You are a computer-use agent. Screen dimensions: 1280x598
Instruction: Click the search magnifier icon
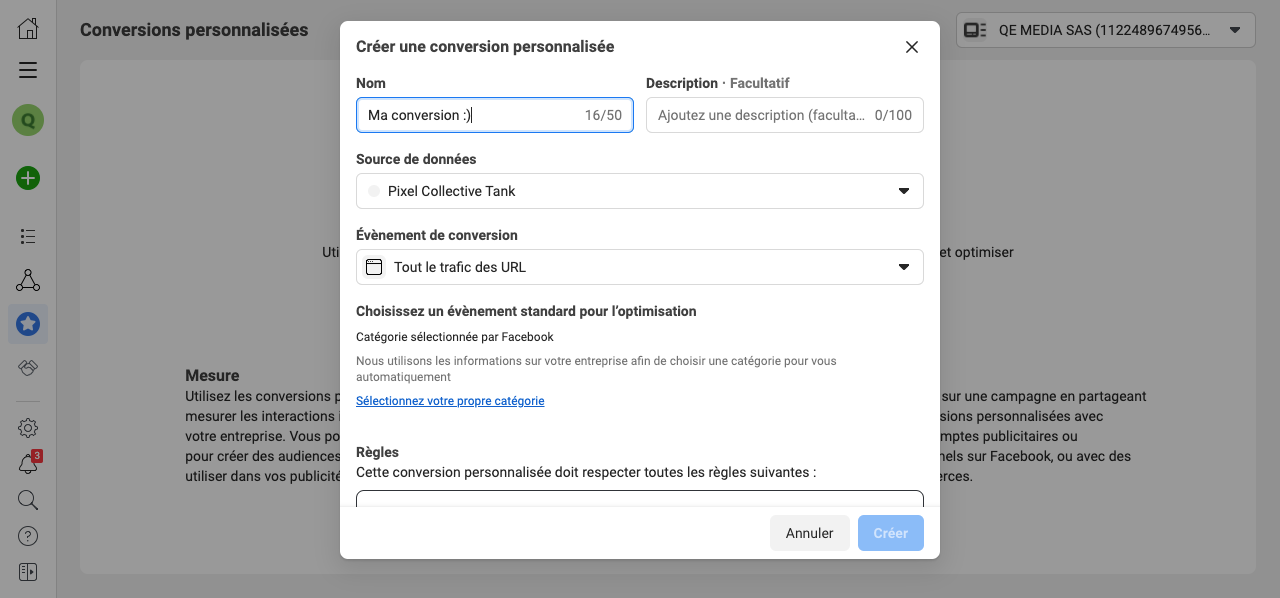click(x=28, y=500)
